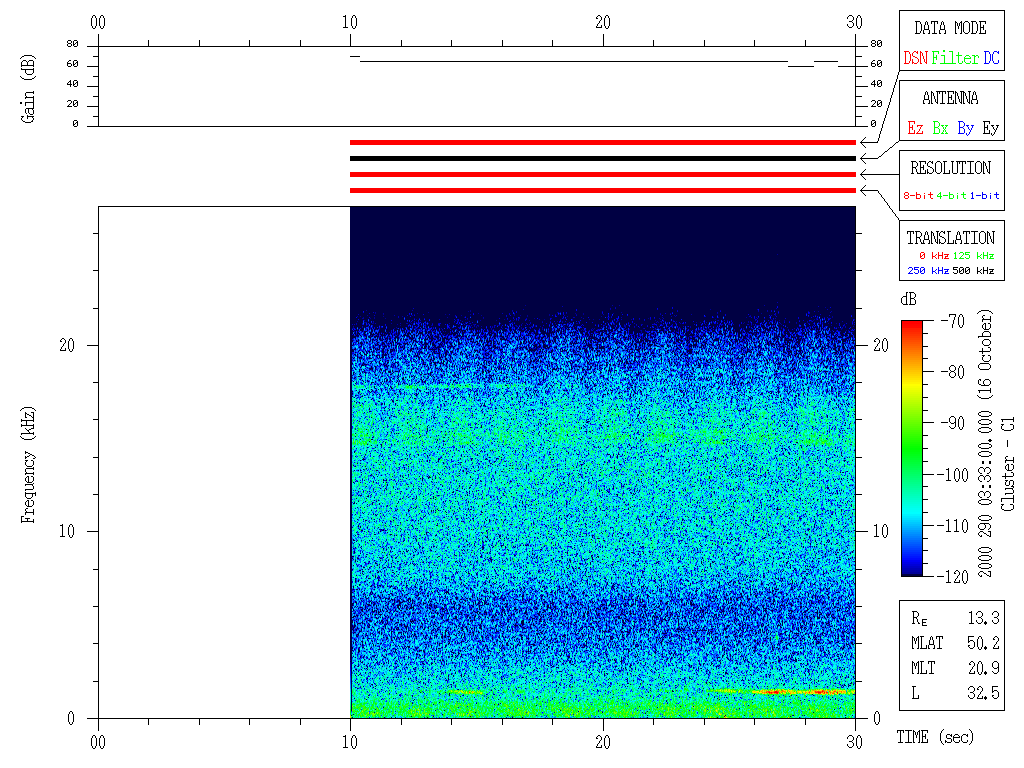Image resolution: width=1024 pixels, height=768 pixels.
Task: Click the TIME (sec) axis label
Action: tap(934, 738)
